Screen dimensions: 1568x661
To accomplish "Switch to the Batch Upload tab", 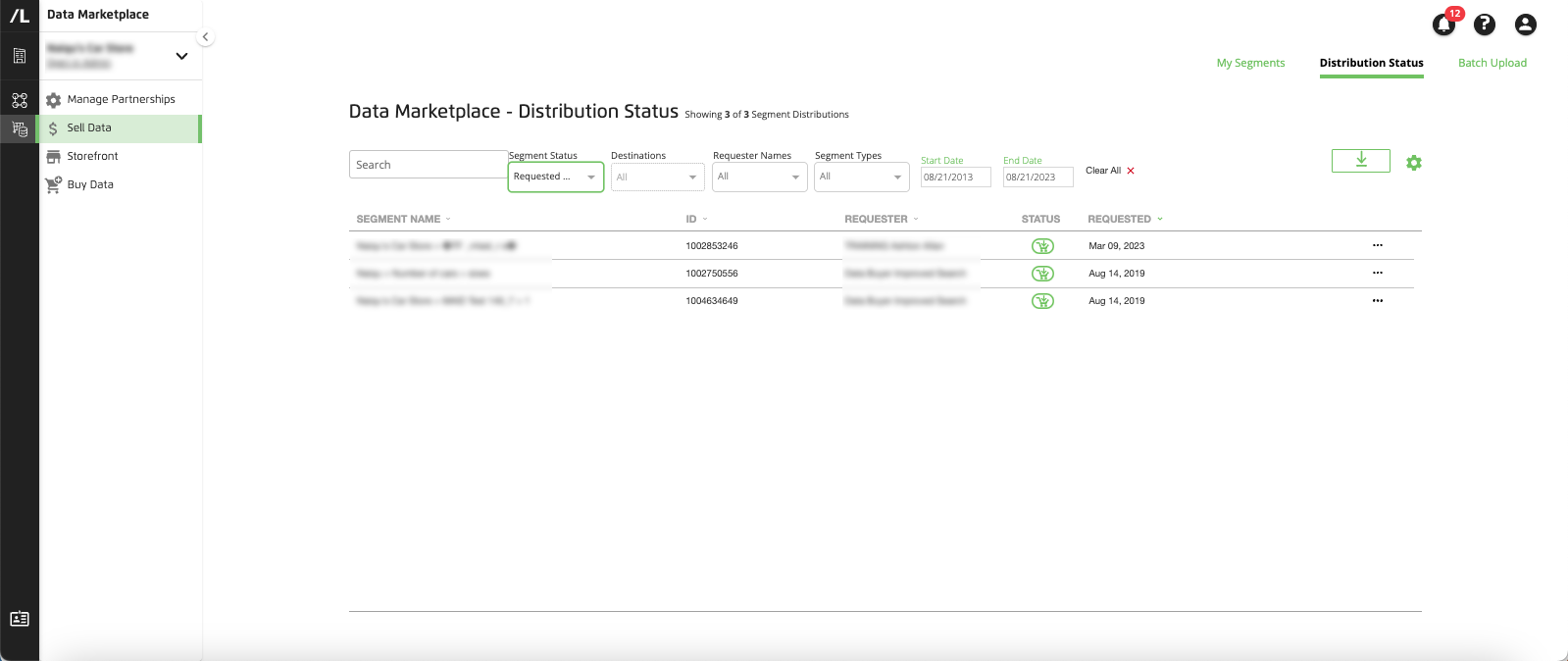I will point(1492,63).
